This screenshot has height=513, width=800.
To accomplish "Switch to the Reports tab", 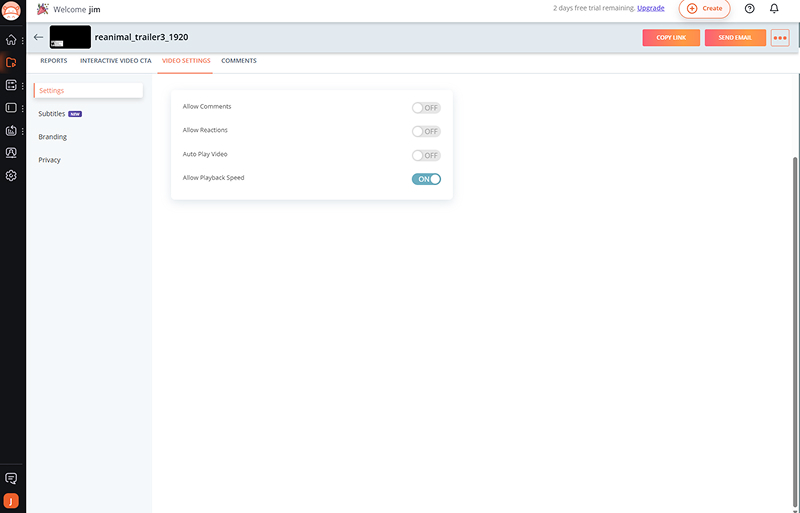I will [53, 61].
